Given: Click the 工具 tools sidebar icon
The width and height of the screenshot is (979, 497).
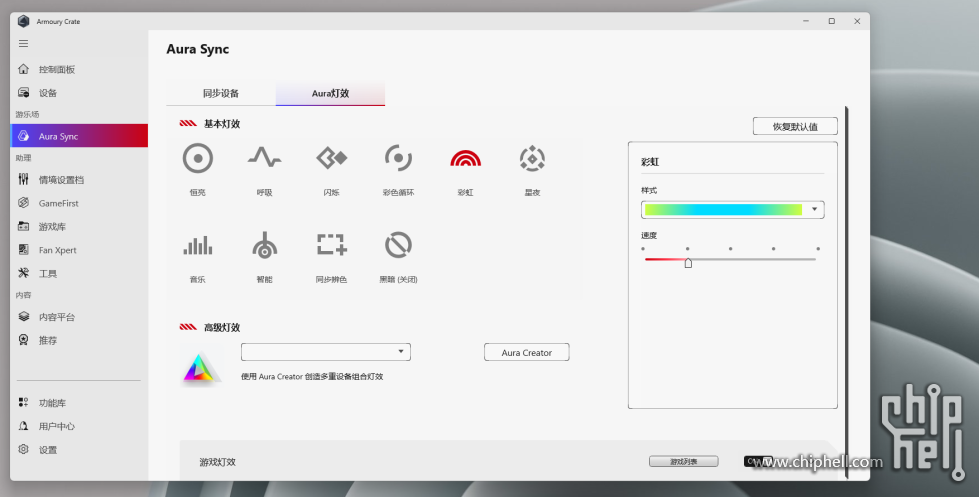Looking at the screenshot, I should coord(23,273).
